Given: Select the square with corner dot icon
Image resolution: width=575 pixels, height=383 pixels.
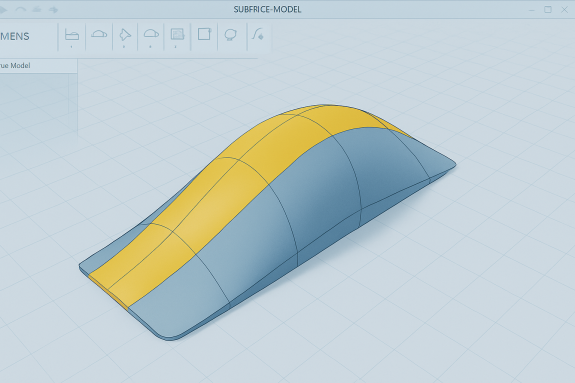Looking at the screenshot, I should (205, 34).
